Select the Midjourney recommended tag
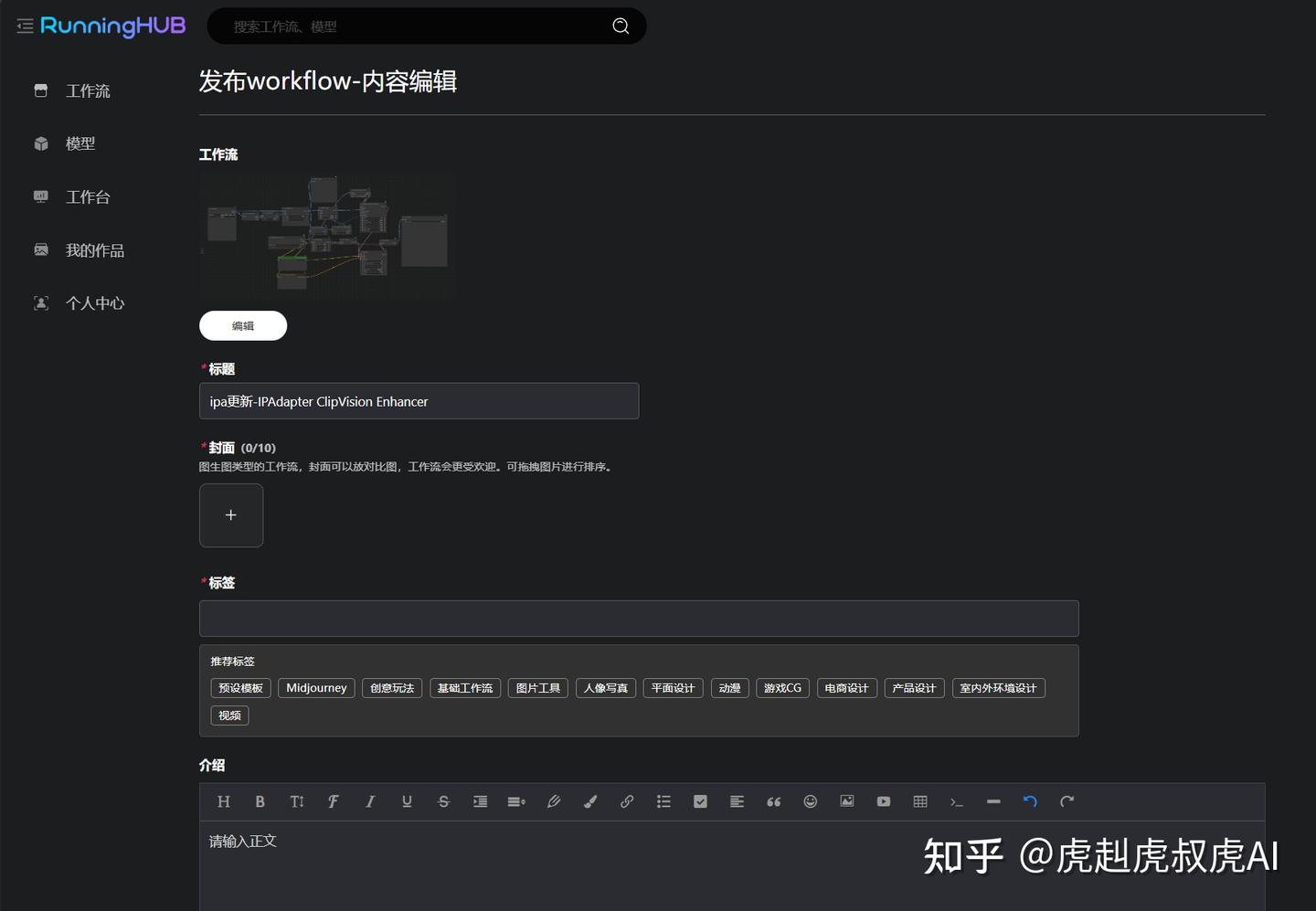 (315, 687)
